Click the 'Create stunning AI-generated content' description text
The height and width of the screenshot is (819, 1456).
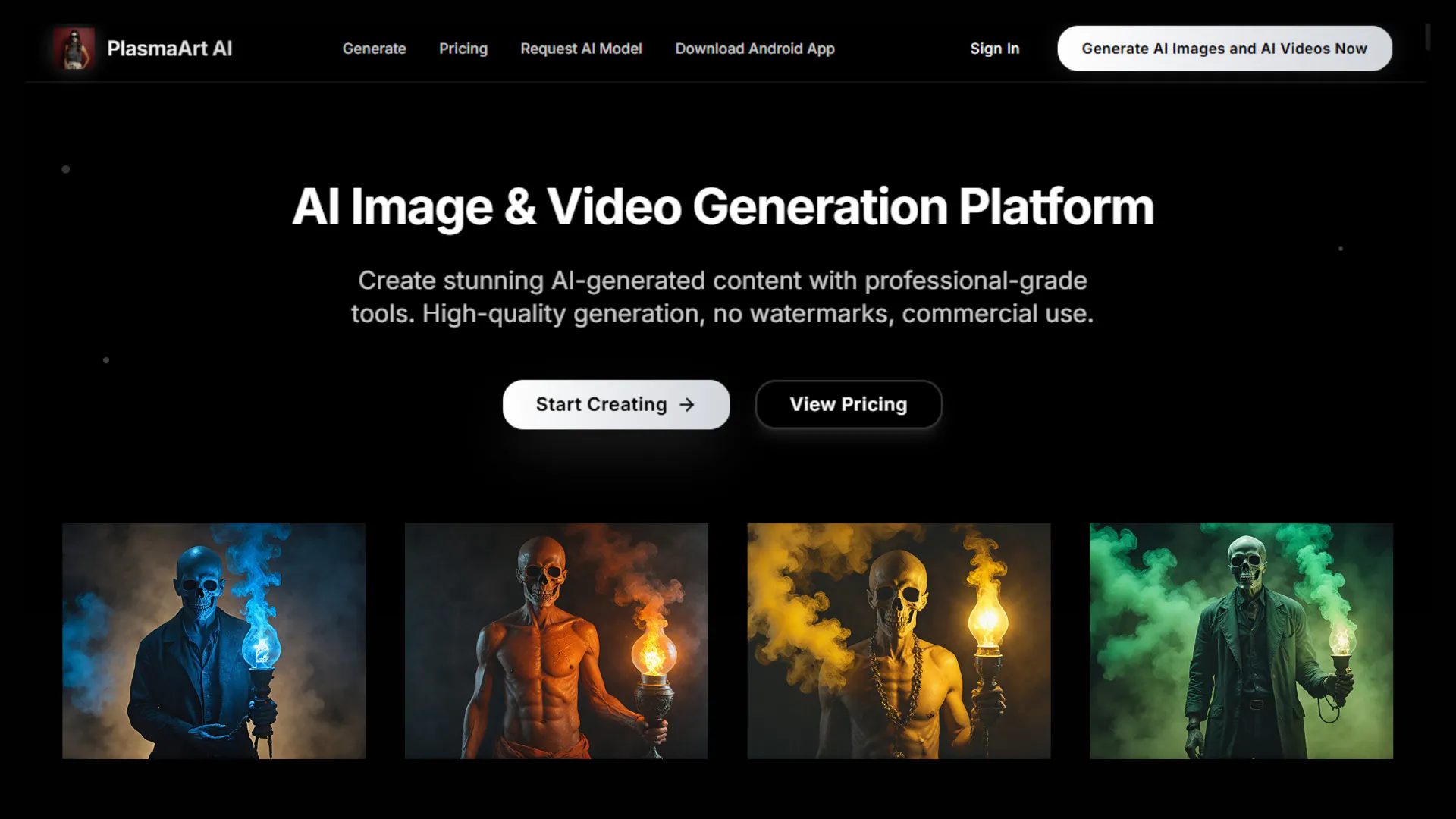723,297
